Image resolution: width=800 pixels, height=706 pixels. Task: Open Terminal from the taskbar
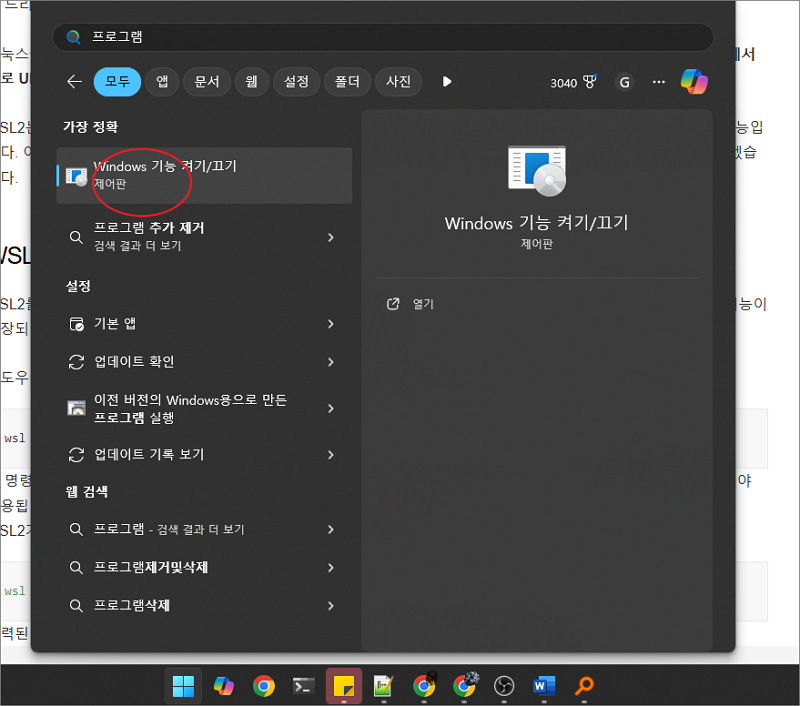point(304,686)
